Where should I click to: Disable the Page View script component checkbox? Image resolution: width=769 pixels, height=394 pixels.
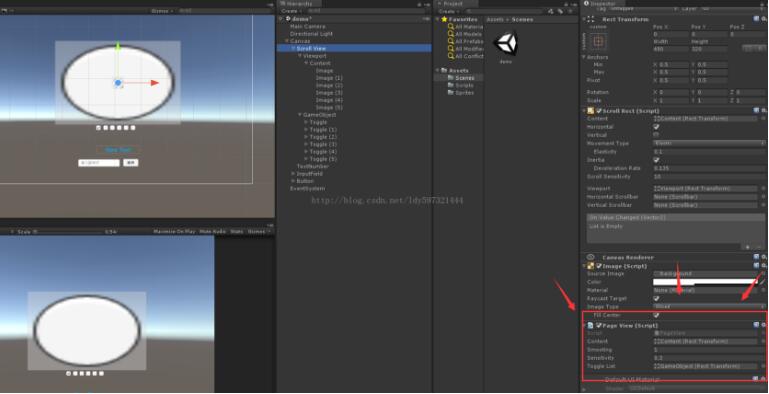click(x=598, y=325)
